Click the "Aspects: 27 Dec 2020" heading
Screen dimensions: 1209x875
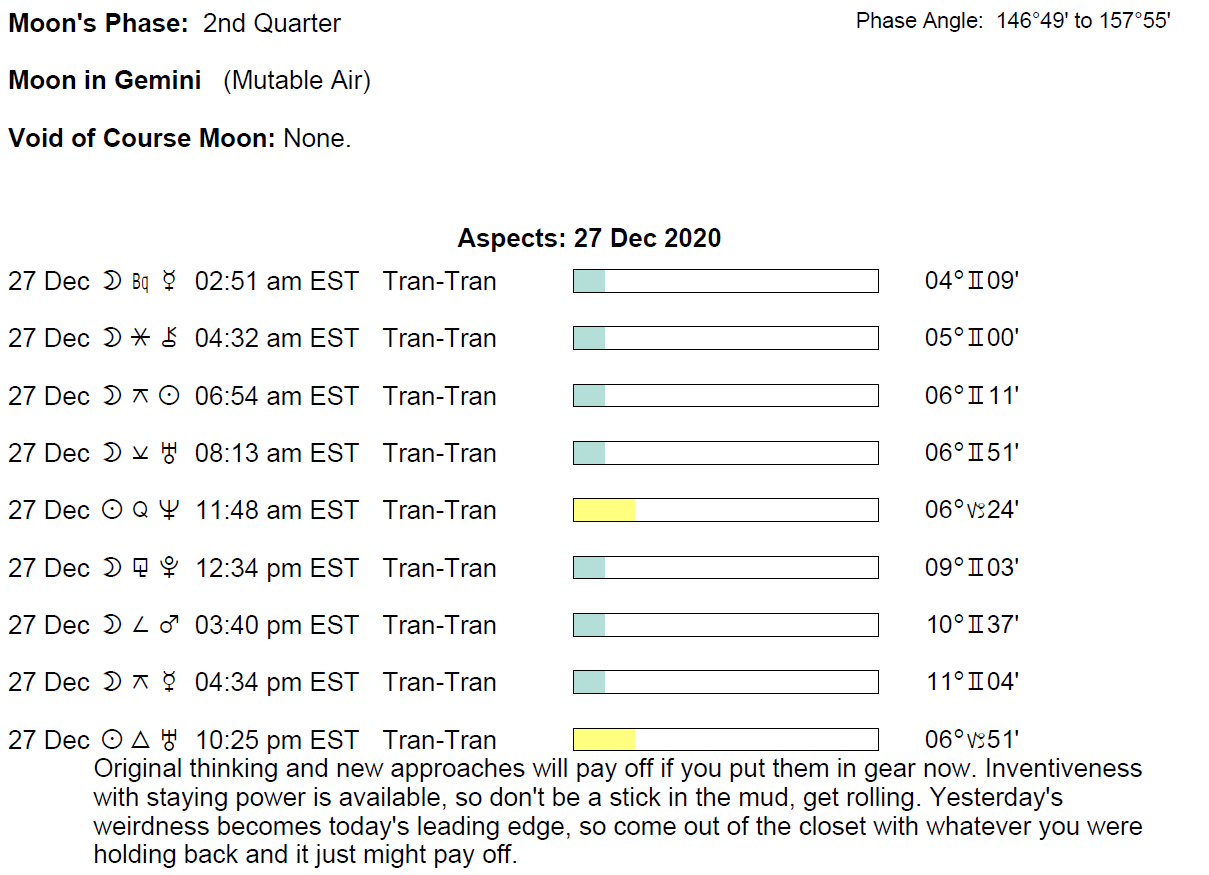click(589, 239)
